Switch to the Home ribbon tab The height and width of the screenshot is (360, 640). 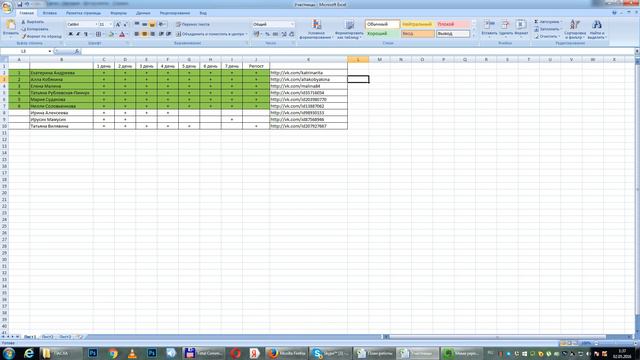coord(27,13)
